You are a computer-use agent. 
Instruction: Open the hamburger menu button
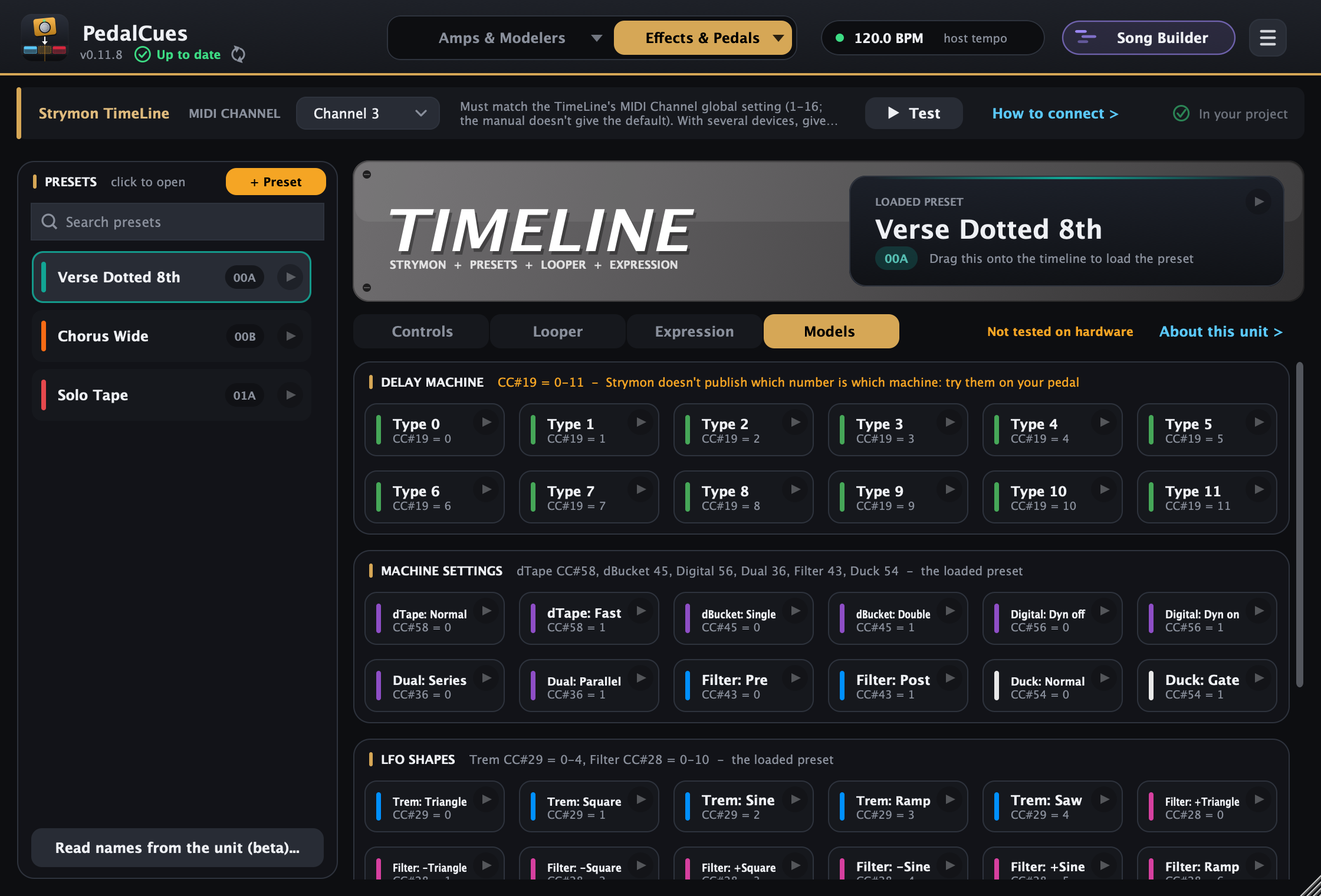[1267, 38]
